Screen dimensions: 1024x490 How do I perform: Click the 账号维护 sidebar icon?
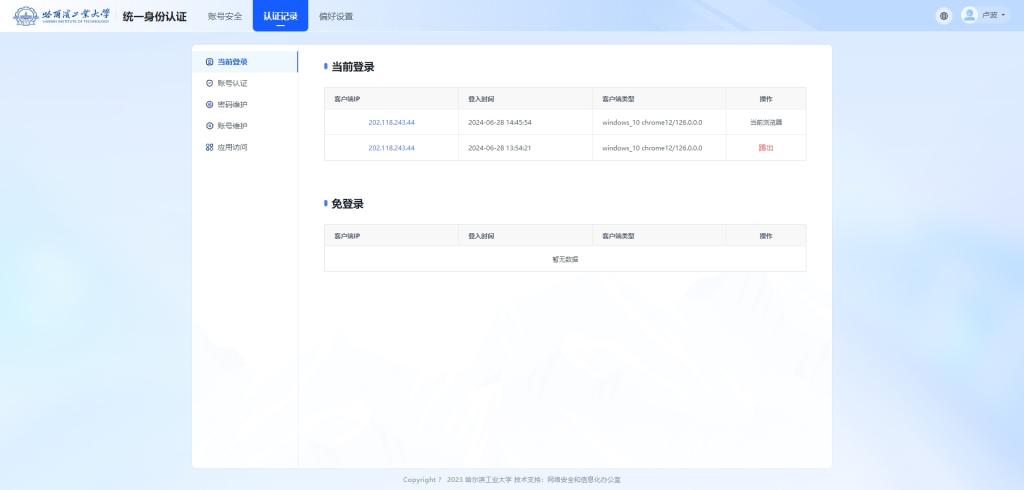click(x=209, y=126)
